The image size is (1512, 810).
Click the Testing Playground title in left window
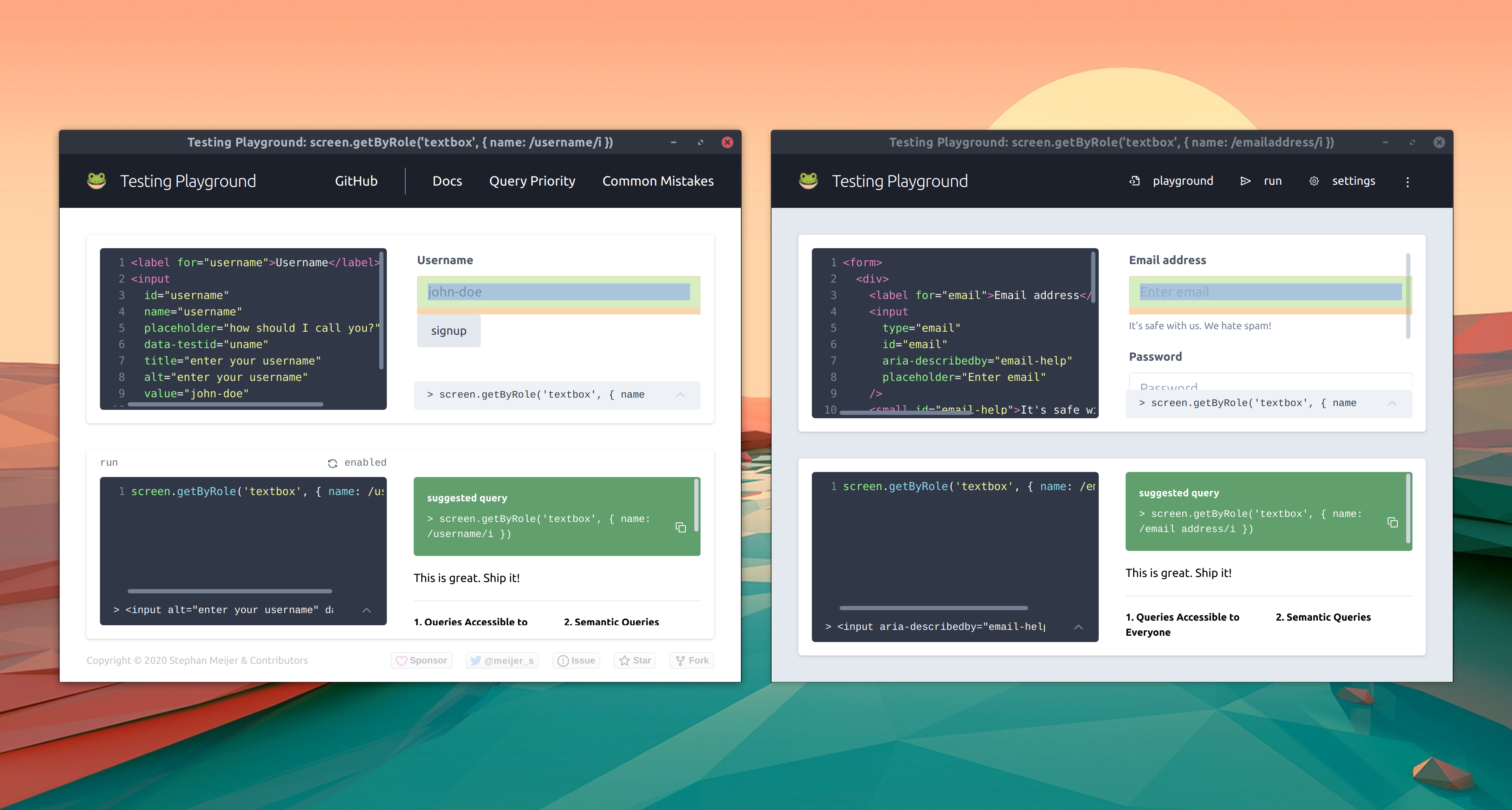(188, 181)
